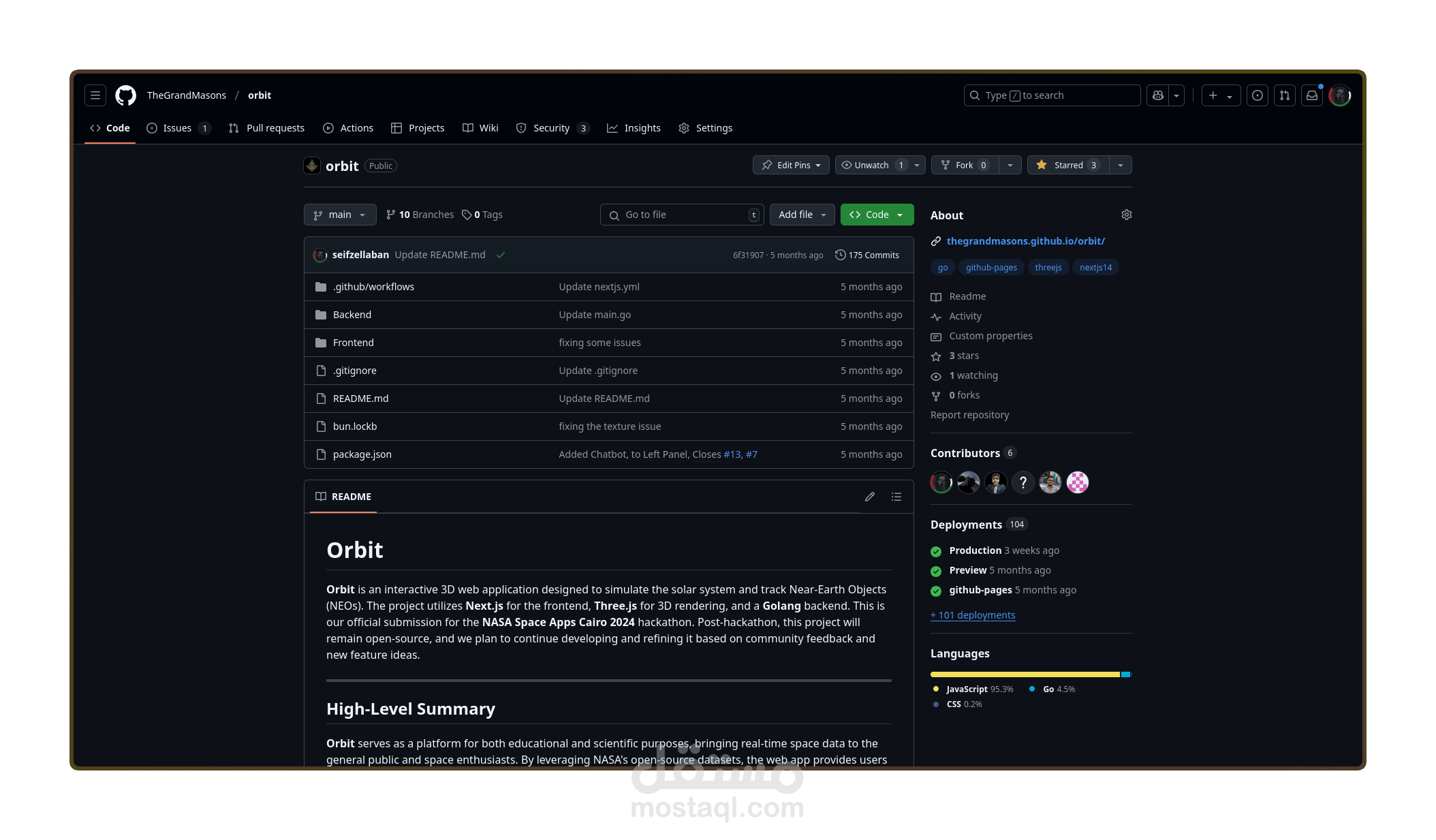
Task: Open the pull requests icon in header
Action: 1285,95
